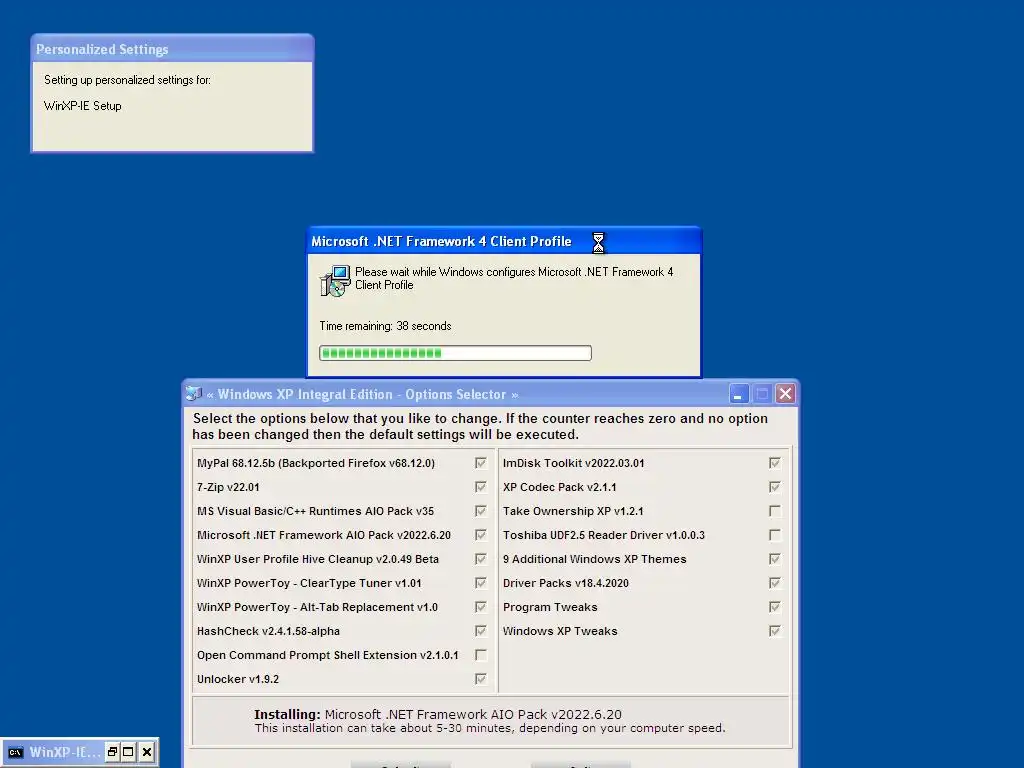1024x768 pixels.
Task: Uncheck HashCheck v2.4.1.58-alpha option
Action: click(x=481, y=631)
